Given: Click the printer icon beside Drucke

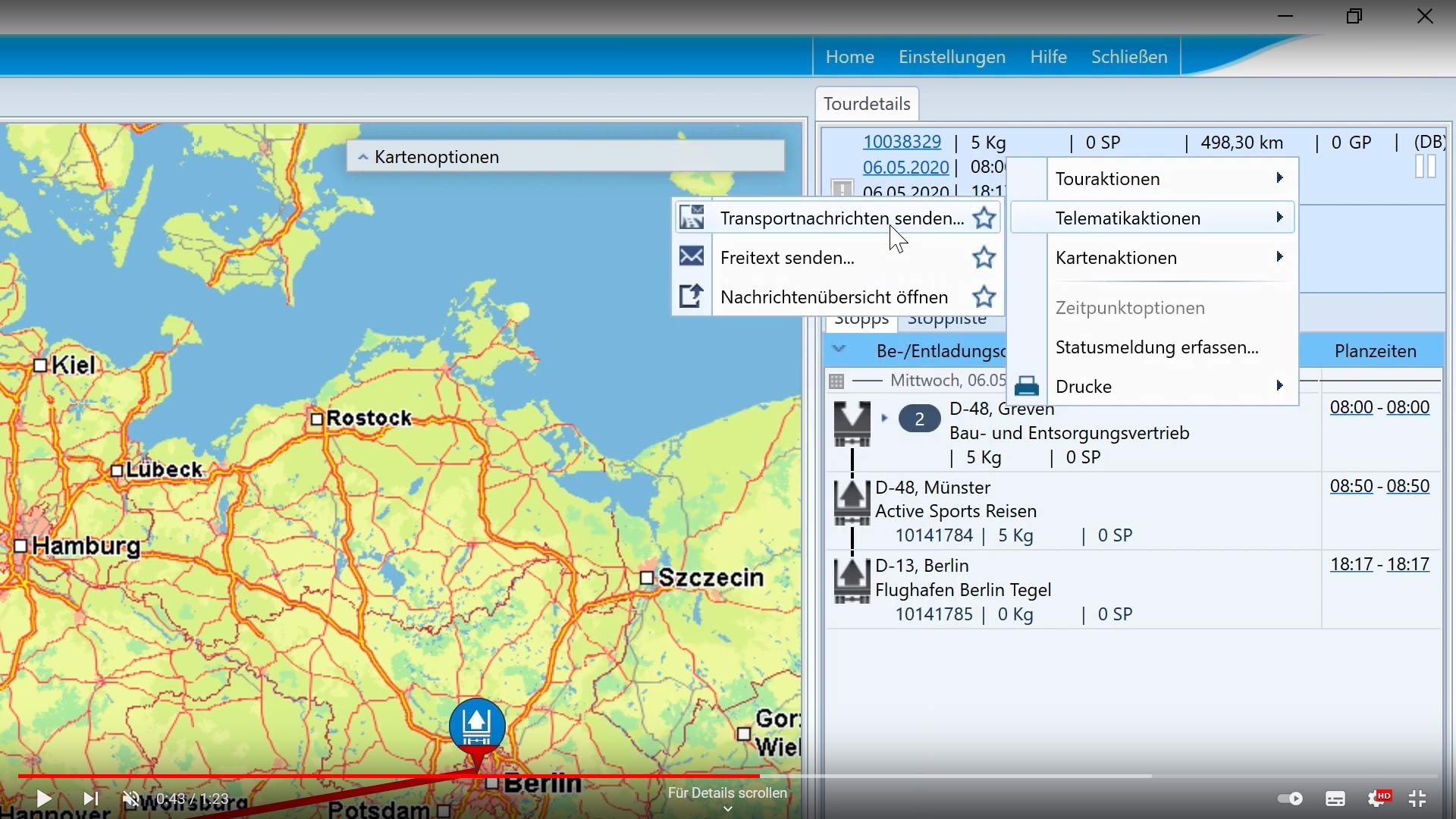Looking at the screenshot, I should click(x=1027, y=387).
